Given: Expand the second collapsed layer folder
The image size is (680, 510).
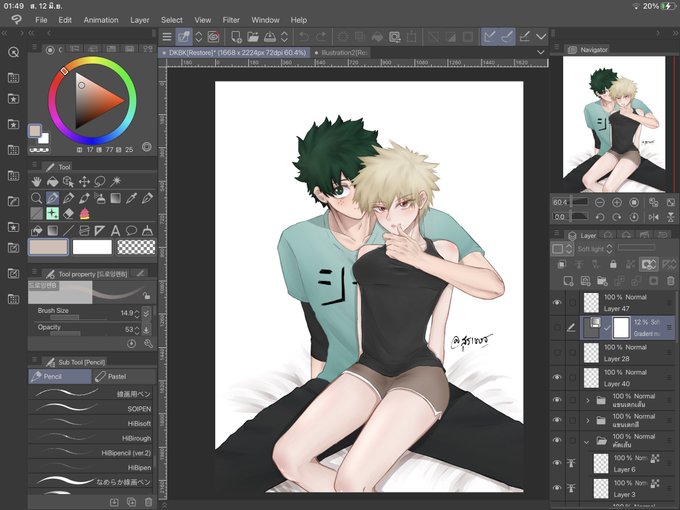Looking at the screenshot, I should pyautogui.click(x=588, y=420).
